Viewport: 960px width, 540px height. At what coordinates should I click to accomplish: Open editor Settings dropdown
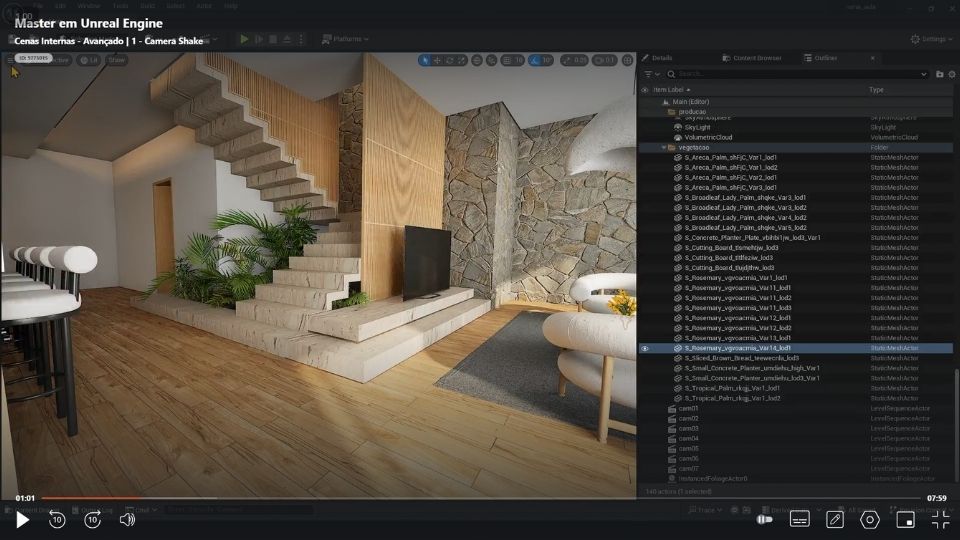pos(931,39)
